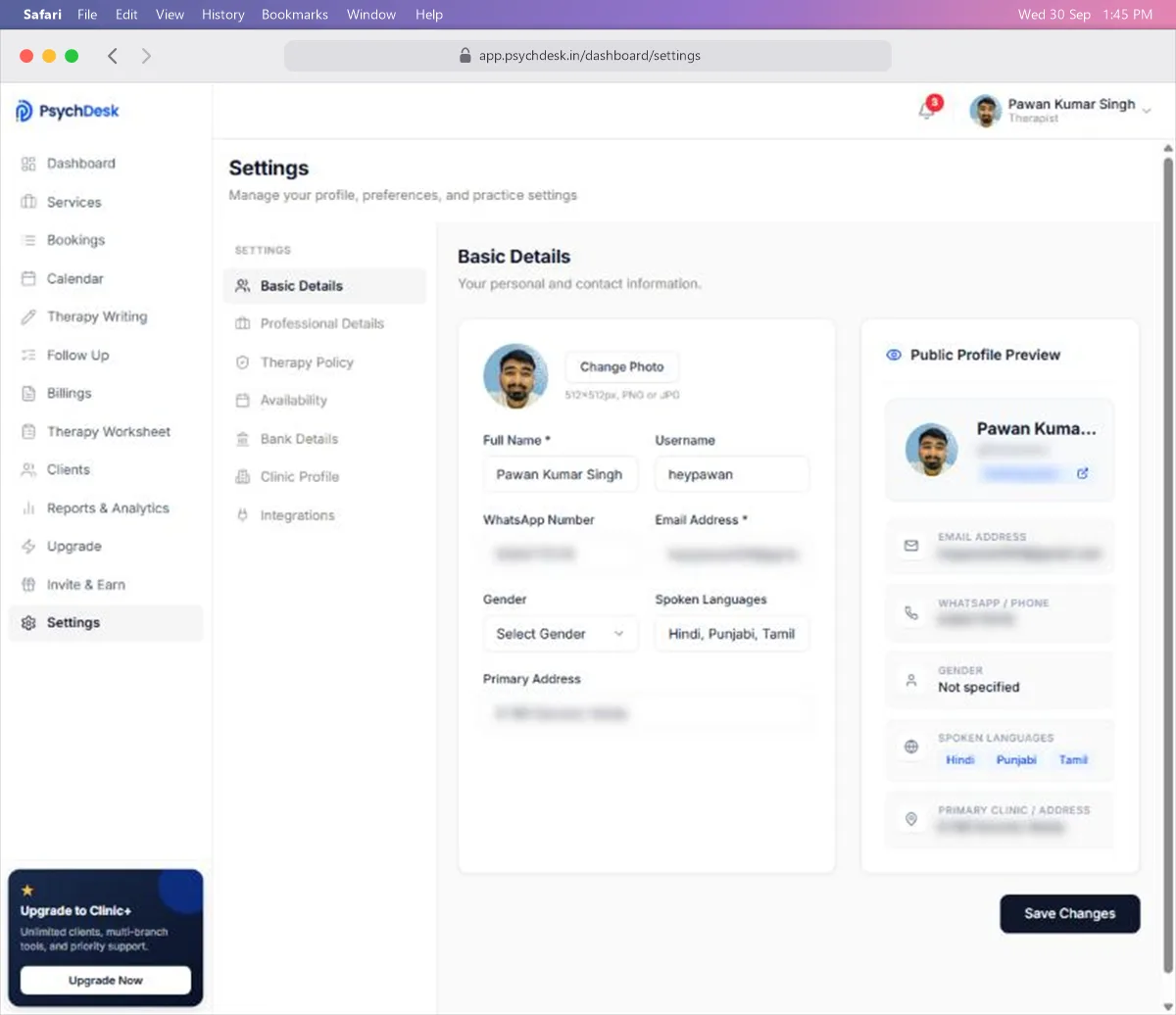Click the Tamil language tag in preview

1073,760
